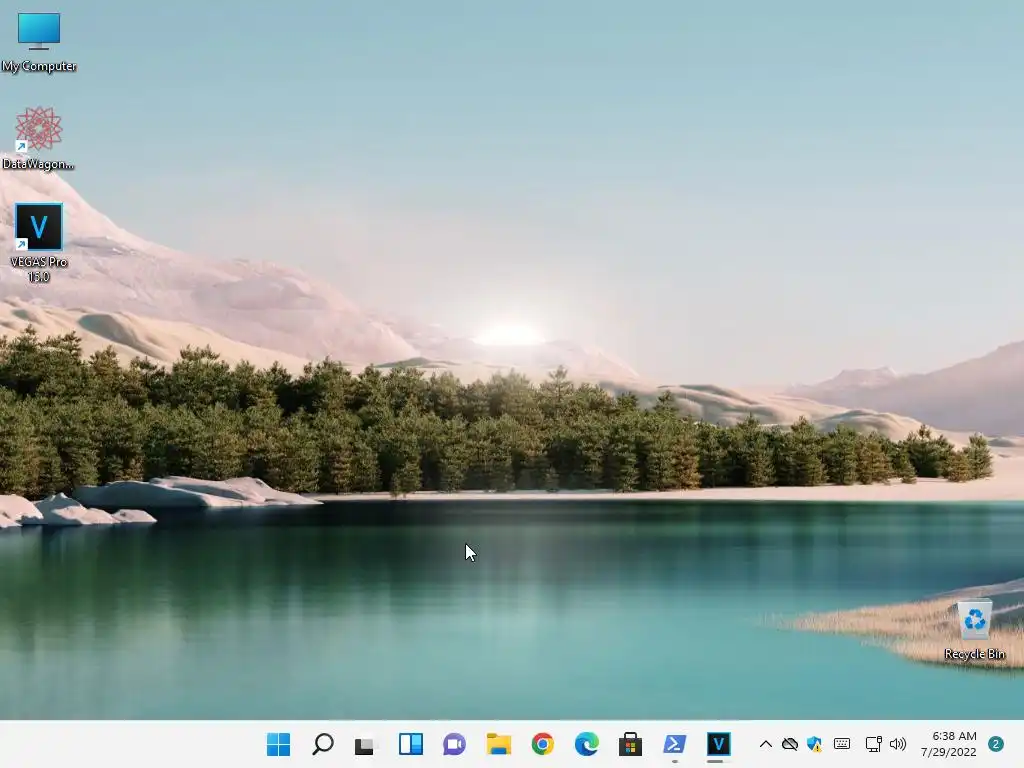Open taskbar Search magnifier
Image resolution: width=1024 pixels, height=768 pixels.
323,744
